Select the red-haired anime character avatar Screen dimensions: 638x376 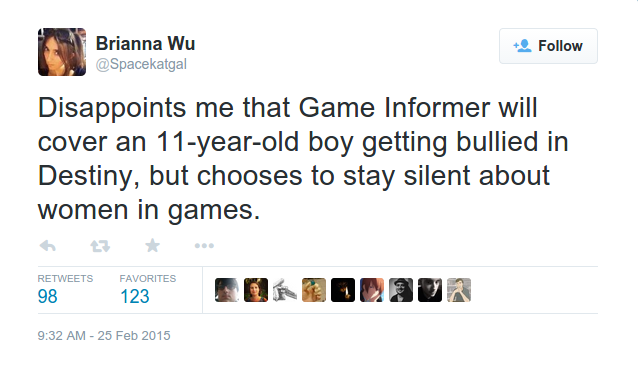coord(372,290)
